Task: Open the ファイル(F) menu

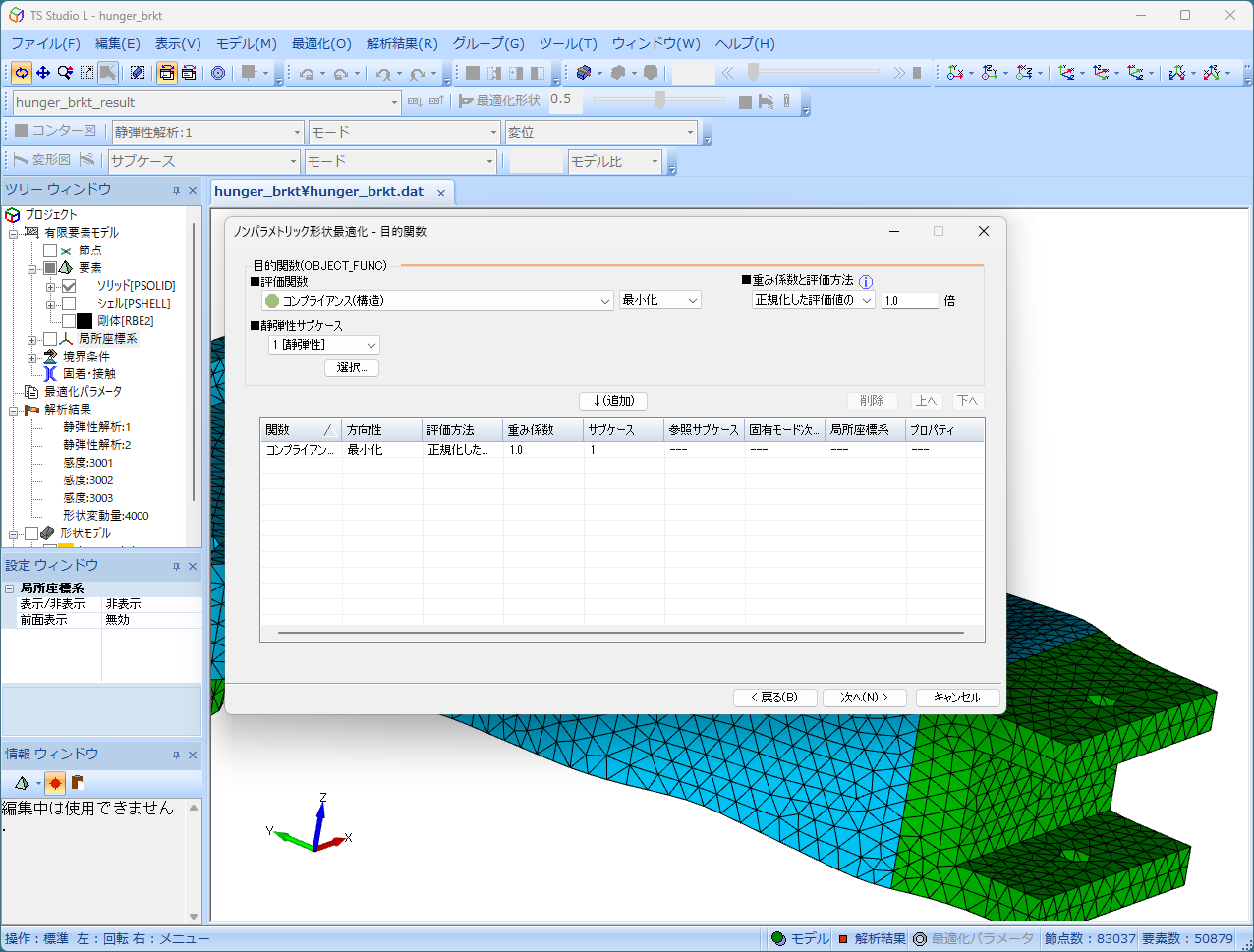Action: point(45,44)
